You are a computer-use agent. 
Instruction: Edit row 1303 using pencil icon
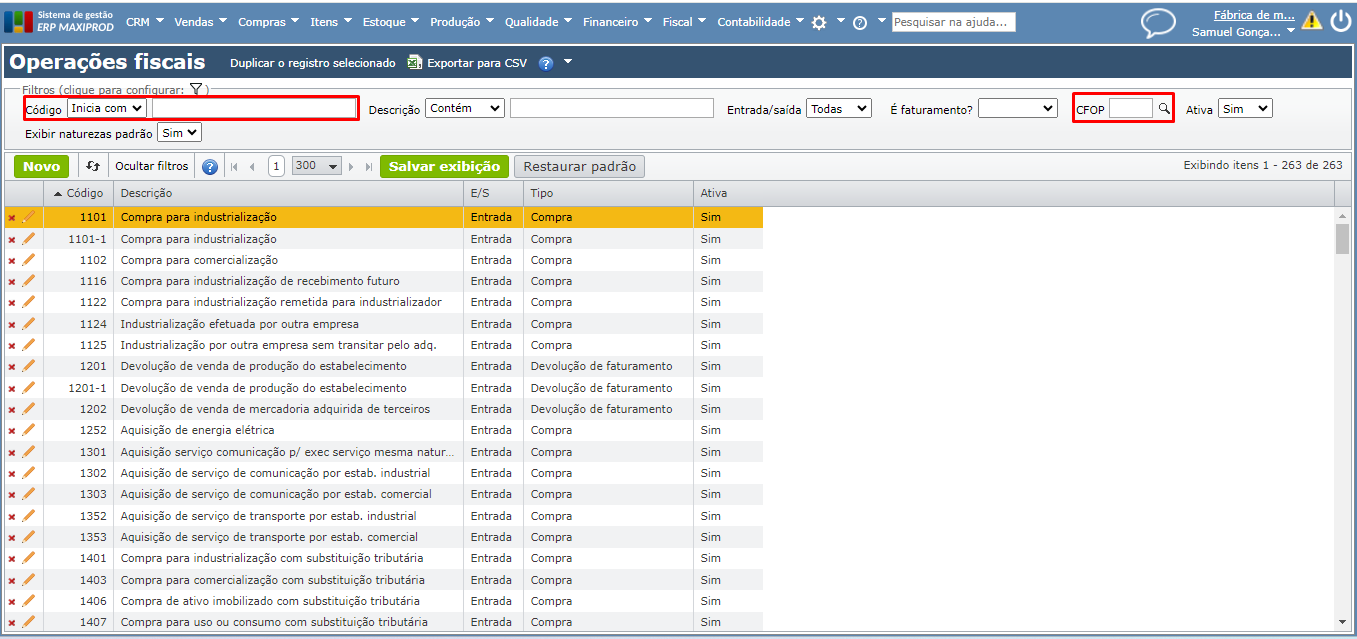click(28, 494)
